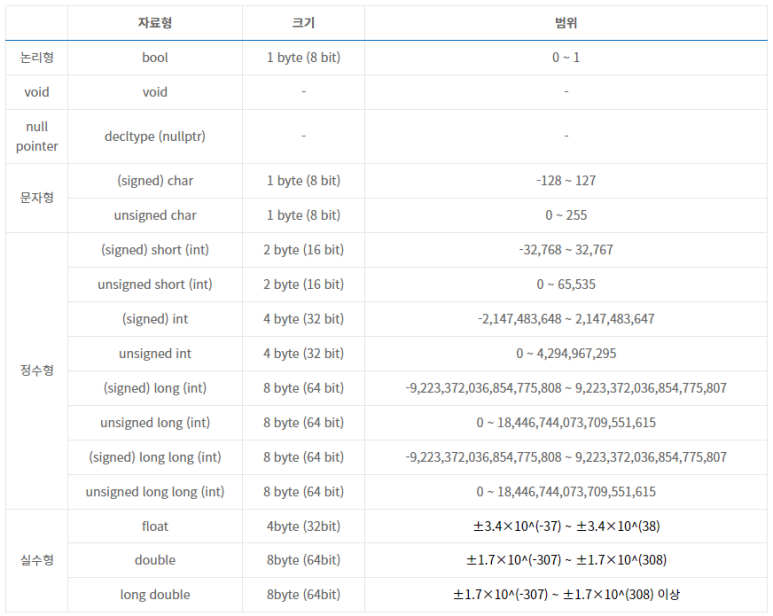The width and height of the screenshot is (773, 616).
Task: Select the '문자형' category cell
Action: coord(36,198)
